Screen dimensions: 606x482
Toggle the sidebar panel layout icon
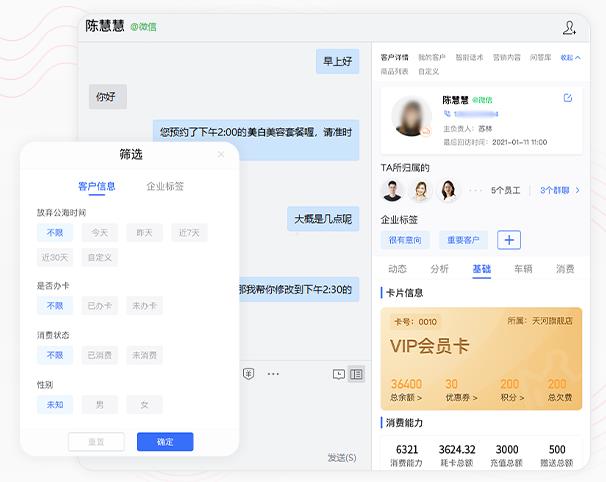[x=357, y=374]
